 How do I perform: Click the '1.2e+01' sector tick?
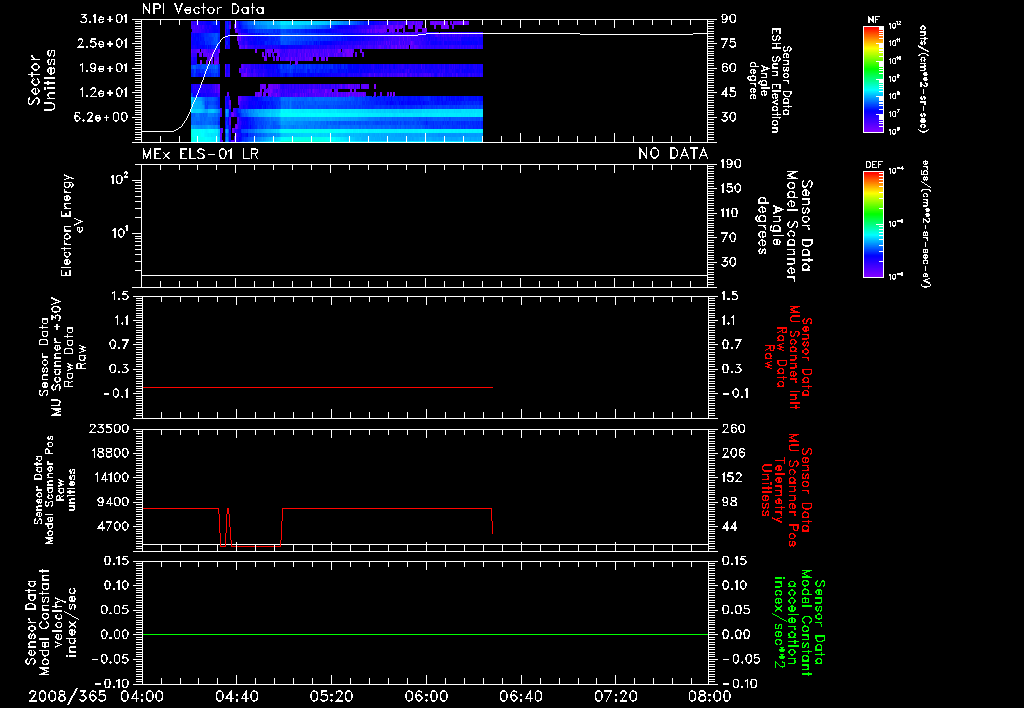104,93
